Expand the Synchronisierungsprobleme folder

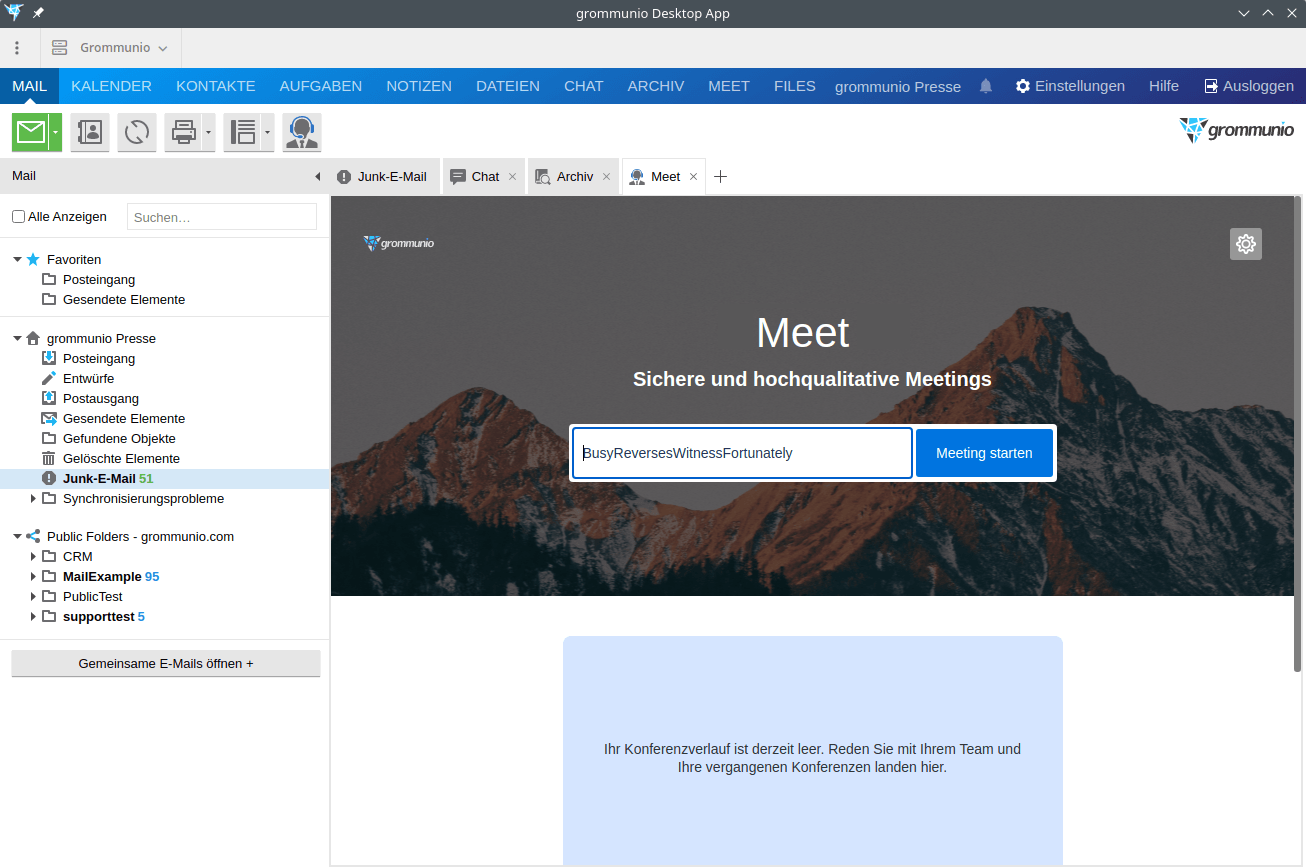33,498
